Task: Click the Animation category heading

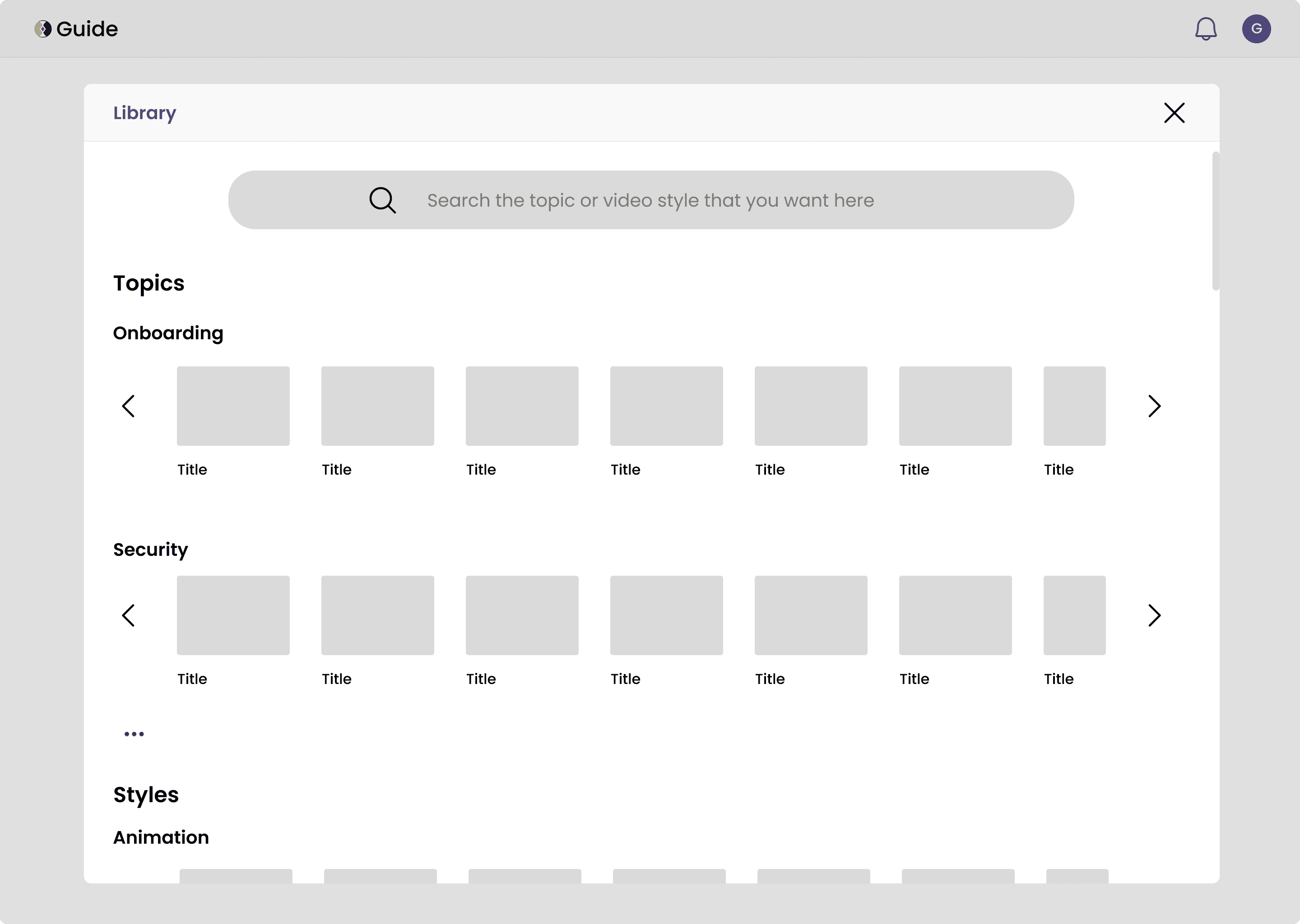Action: (x=161, y=837)
